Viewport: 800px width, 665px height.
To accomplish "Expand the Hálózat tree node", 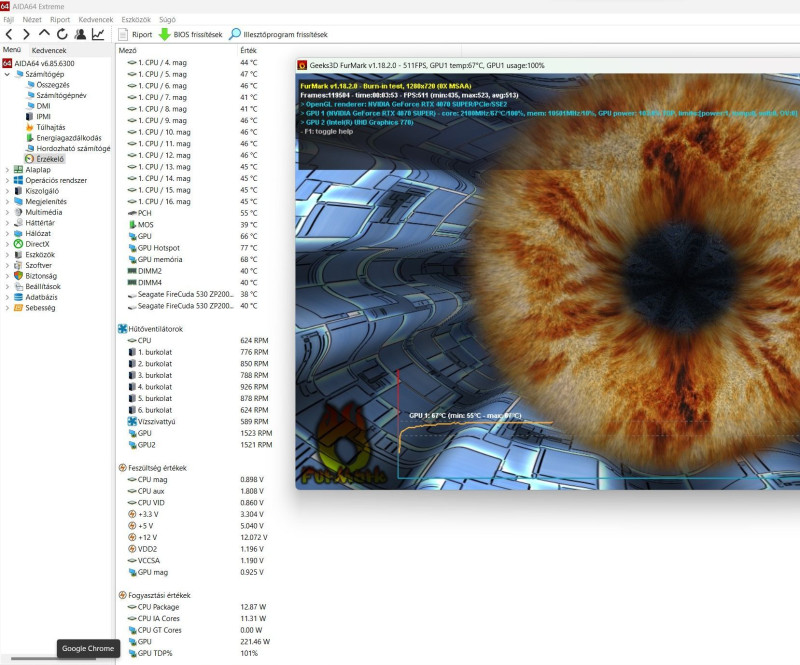I will point(7,233).
